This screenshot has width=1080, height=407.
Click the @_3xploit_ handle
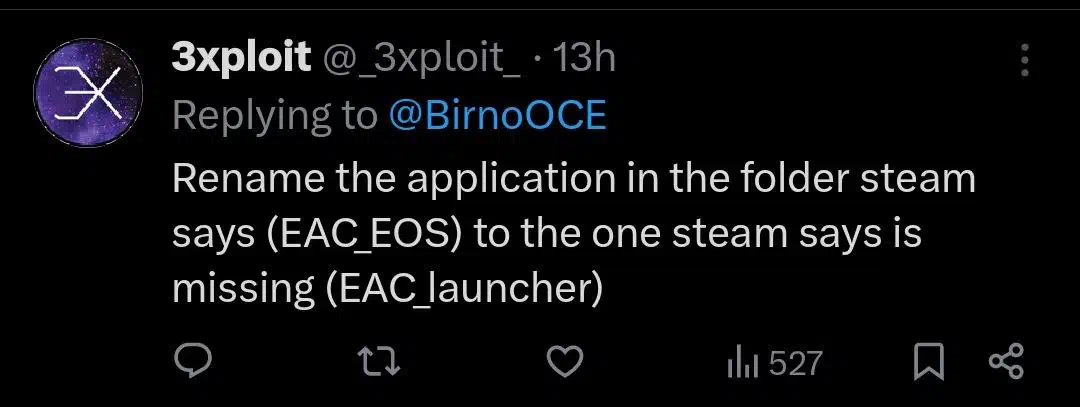point(422,59)
